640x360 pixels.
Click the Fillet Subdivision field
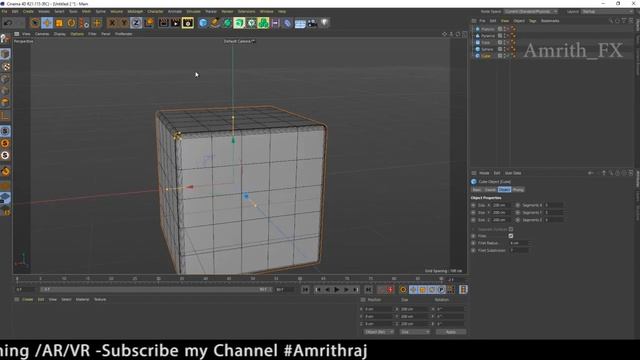[x=518, y=251]
